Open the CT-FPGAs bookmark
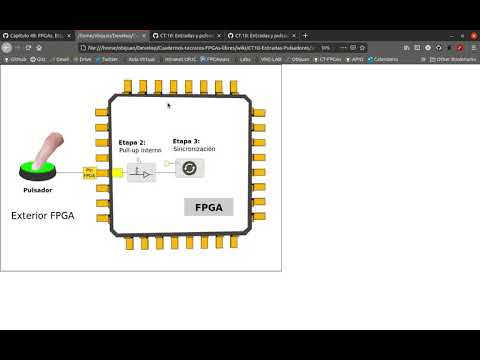 click(328, 59)
